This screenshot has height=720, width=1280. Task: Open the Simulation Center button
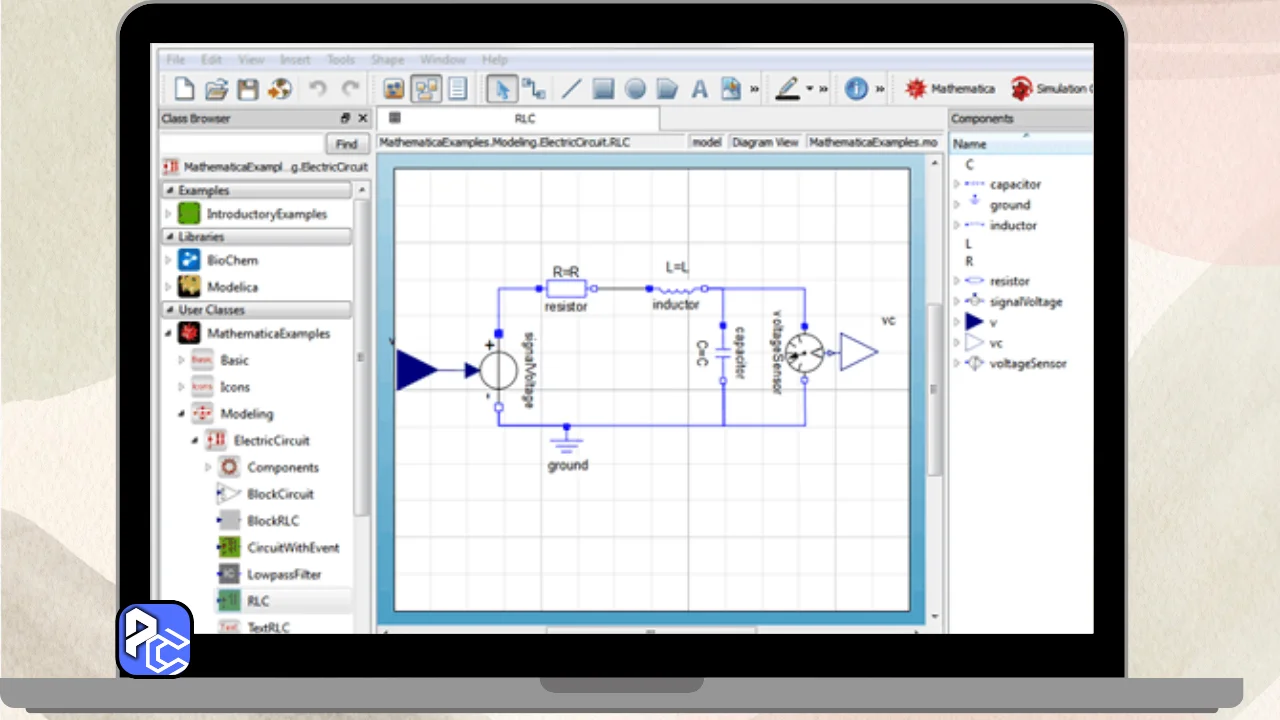point(1051,89)
